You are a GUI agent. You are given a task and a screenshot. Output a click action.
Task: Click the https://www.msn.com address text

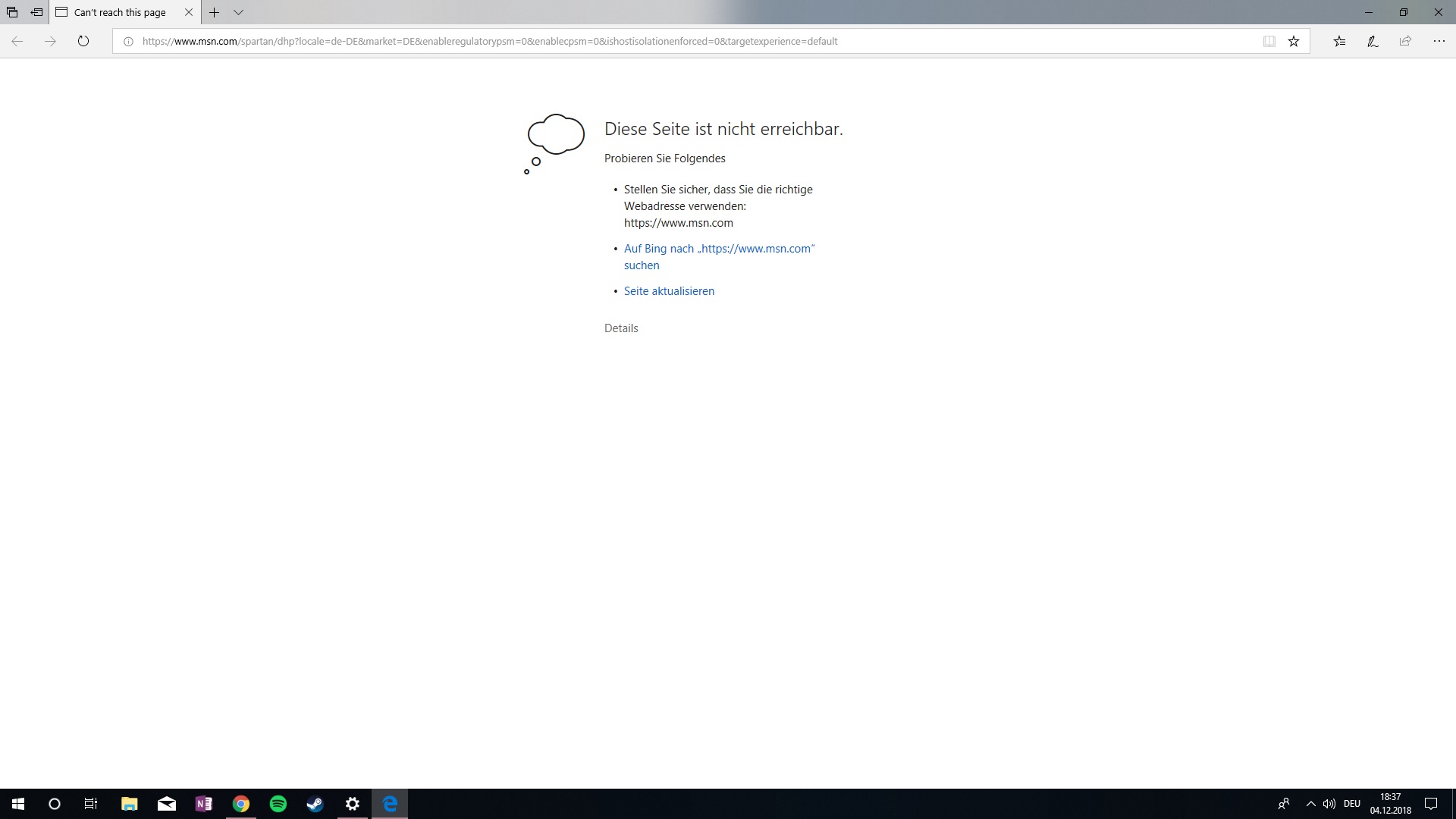tap(679, 223)
